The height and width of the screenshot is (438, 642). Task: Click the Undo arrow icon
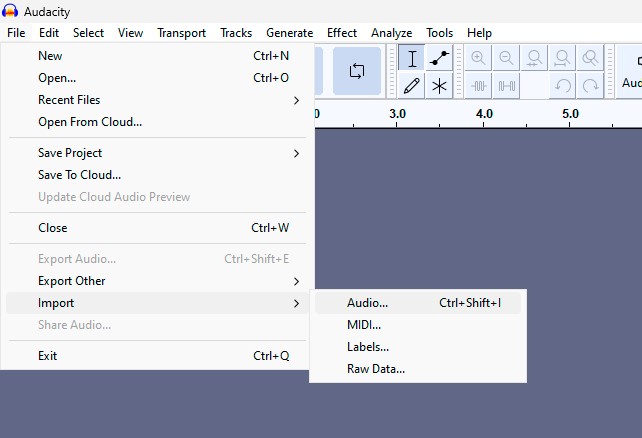[563, 86]
